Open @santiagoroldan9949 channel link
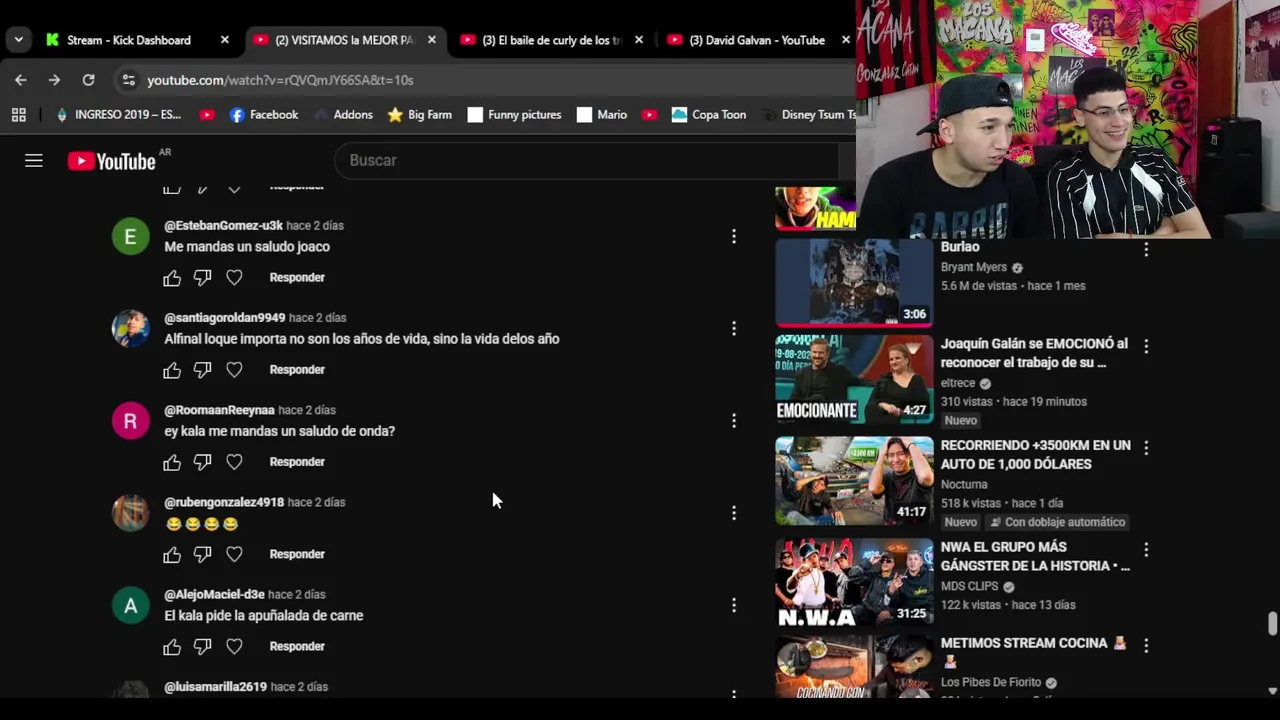The width and height of the screenshot is (1280, 720). pos(225,318)
